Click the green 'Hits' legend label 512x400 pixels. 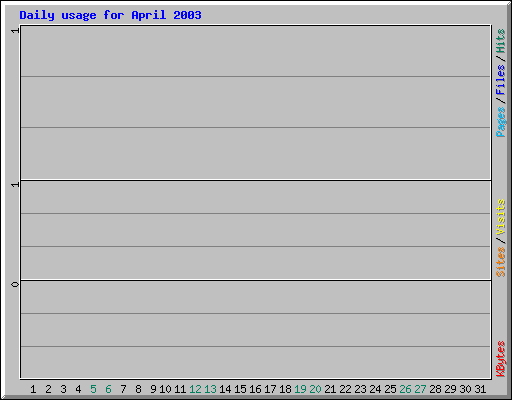500,41
